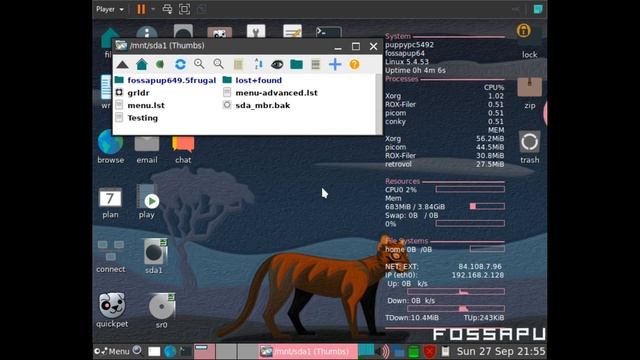Enter full screen mode in VMware Player
Image resolution: width=640 pixels, height=360 pixels.
pos(184,9)
